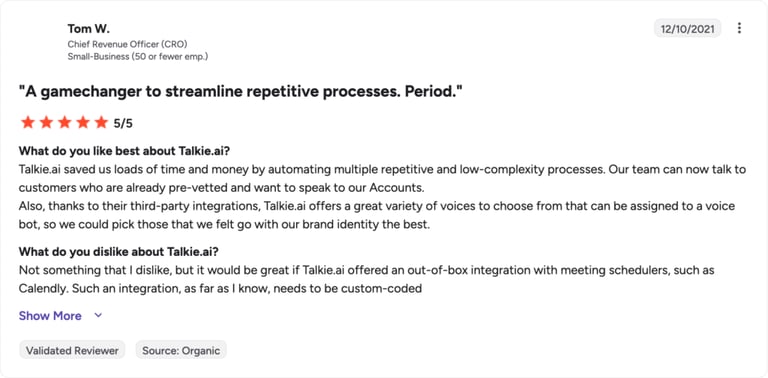768x378 pixels.
Task: Click the 'What do you like best' heading
Action: pyautogui.click(x=124, y=150)
